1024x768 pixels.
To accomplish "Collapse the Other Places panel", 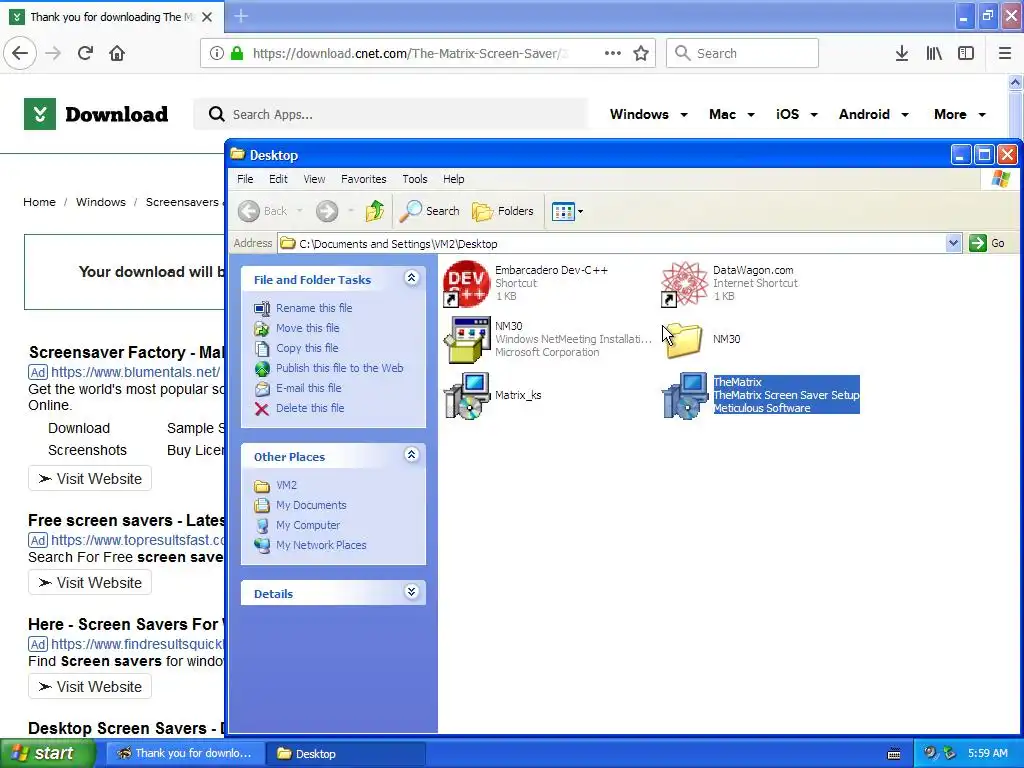I will [411, 455].
